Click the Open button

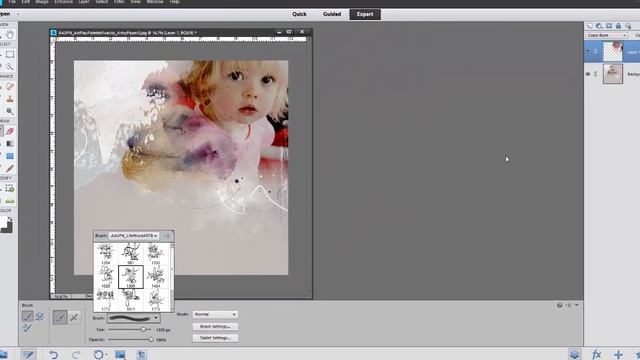[x=5, y=14]
